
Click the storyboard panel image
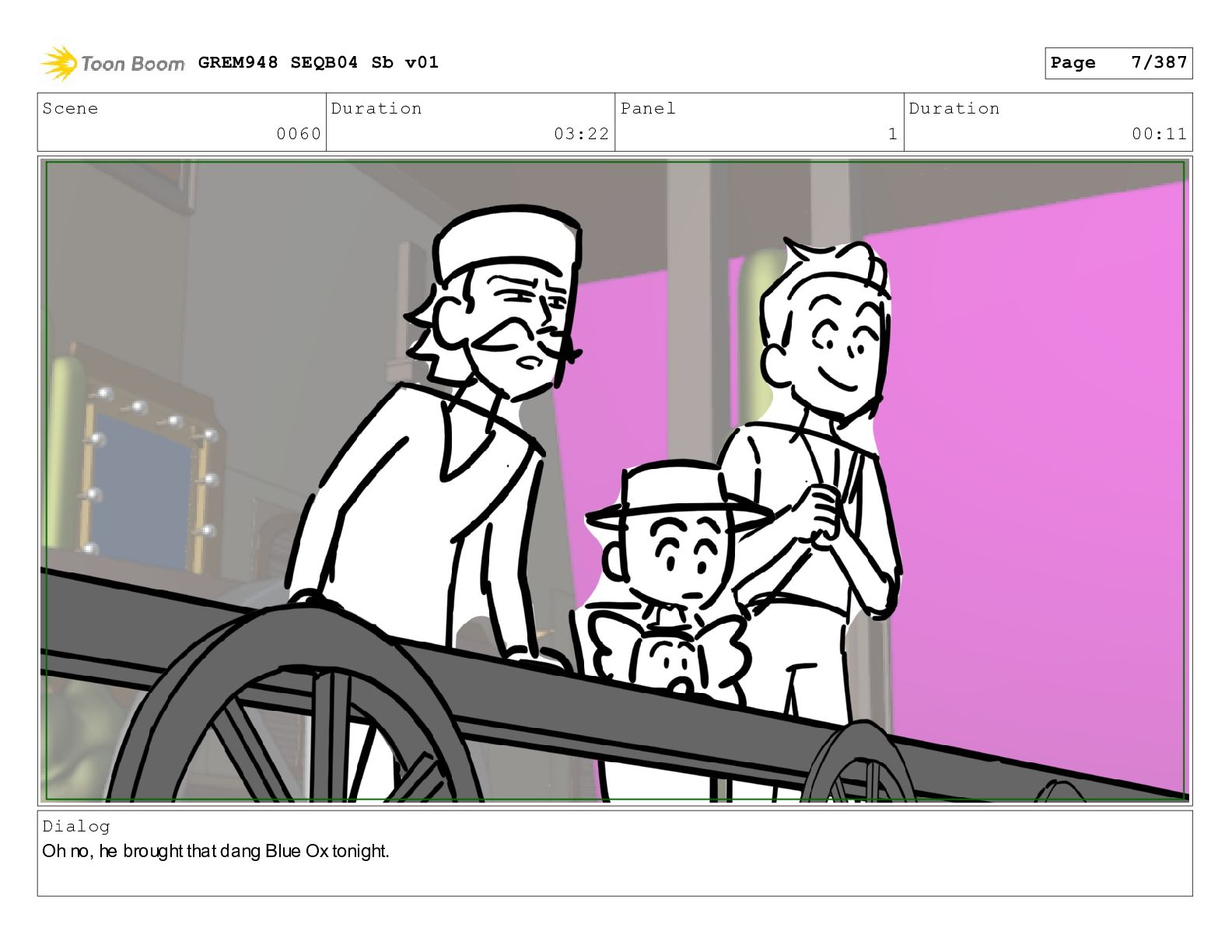(614, 481)
